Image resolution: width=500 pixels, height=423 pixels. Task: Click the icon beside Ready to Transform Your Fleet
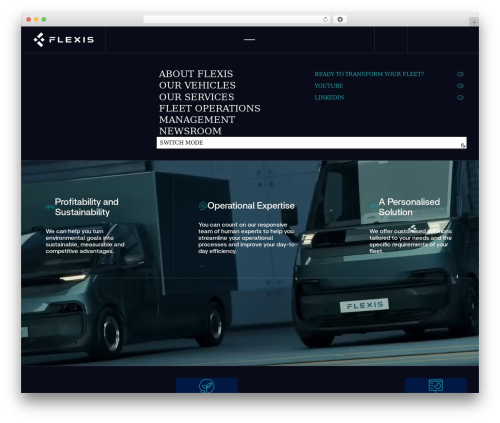tap(460, 74)
